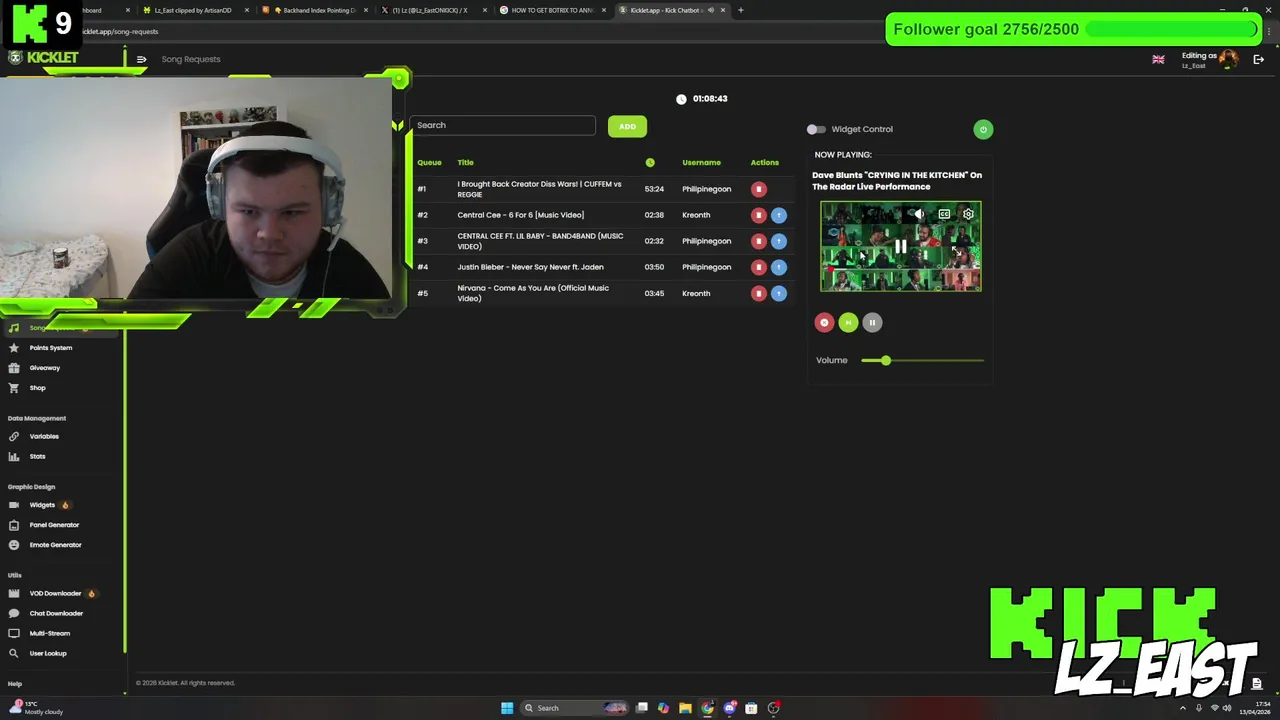Open the taskbar clock showing 17:54
The height and width of the screenshot is (720, 1280).
[1254, 708]
